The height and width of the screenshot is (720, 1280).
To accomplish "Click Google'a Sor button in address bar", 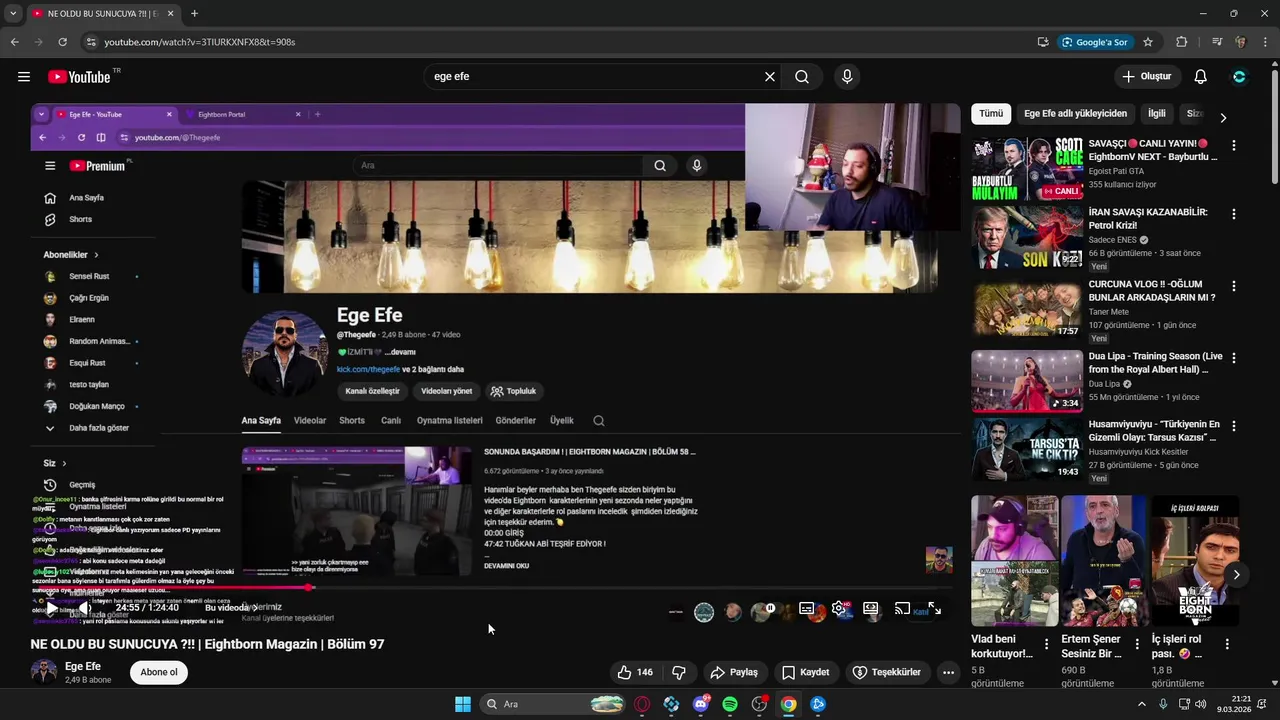I will coord(1096,42).
